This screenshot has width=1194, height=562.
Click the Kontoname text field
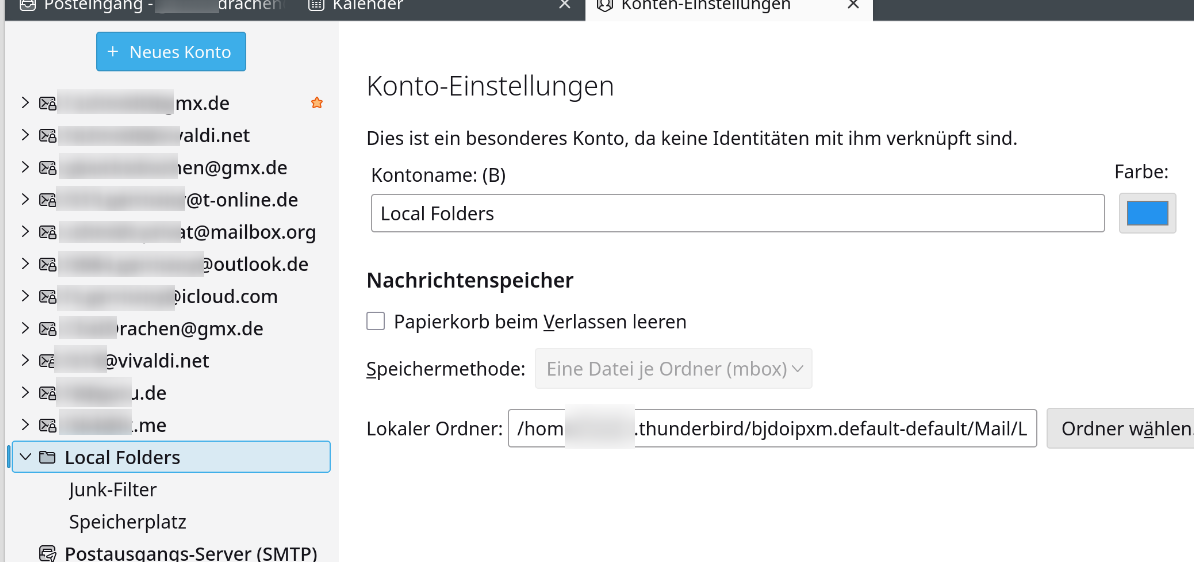coord(737,214)
